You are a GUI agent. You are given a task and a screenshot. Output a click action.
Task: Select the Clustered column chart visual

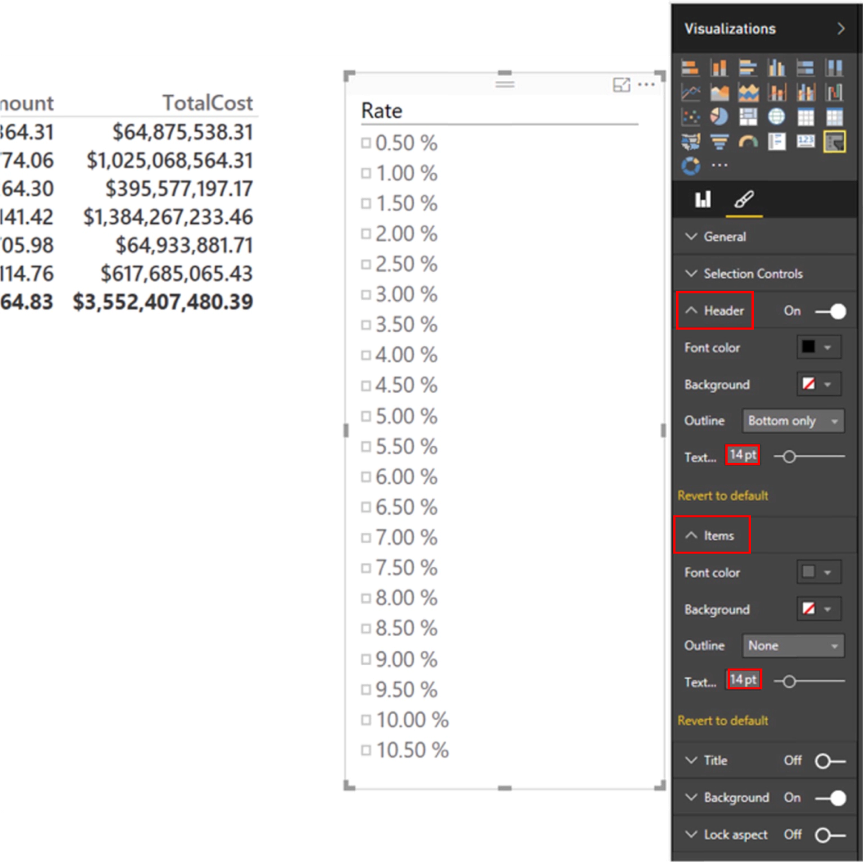point(777,68)
